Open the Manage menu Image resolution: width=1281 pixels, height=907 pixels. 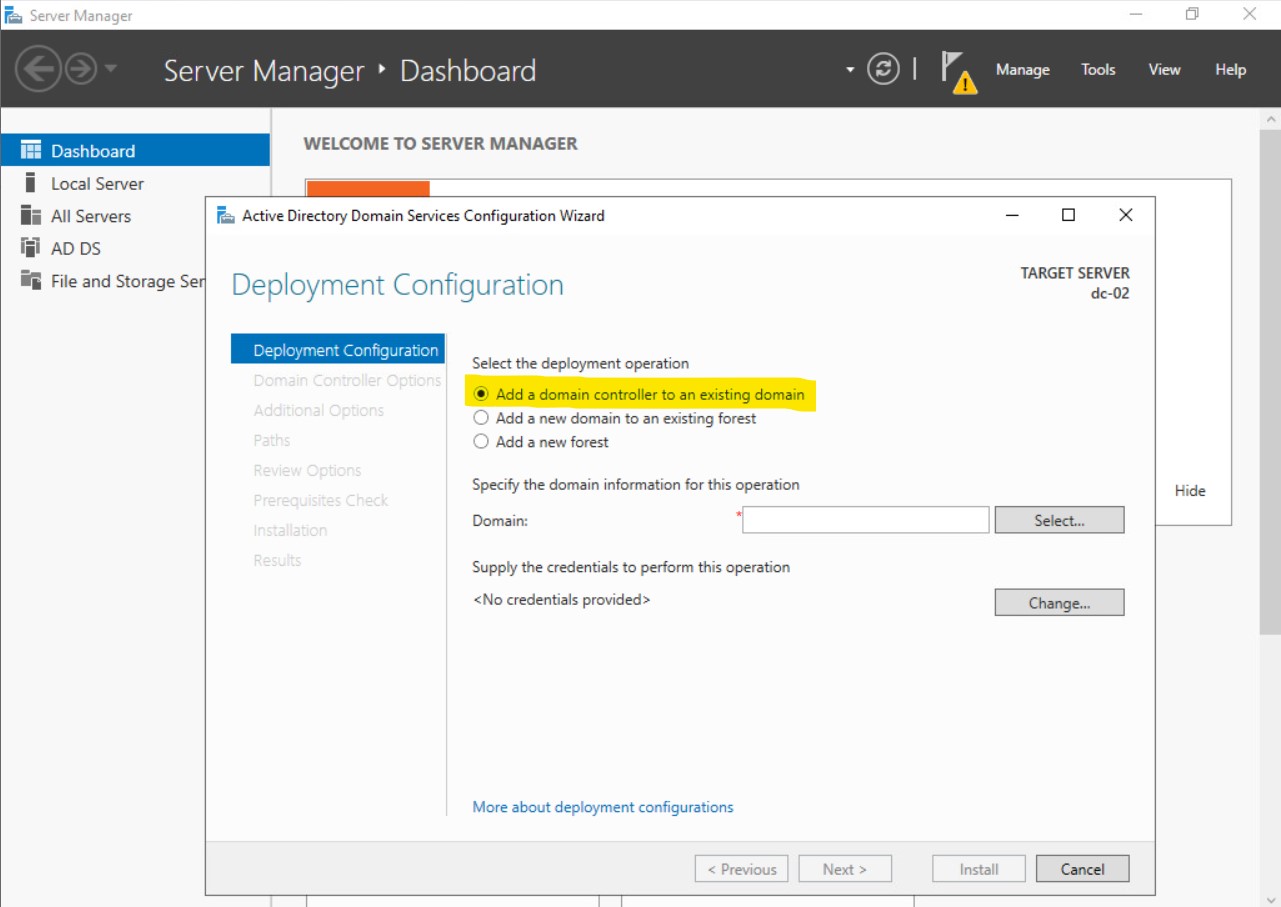1022,70
